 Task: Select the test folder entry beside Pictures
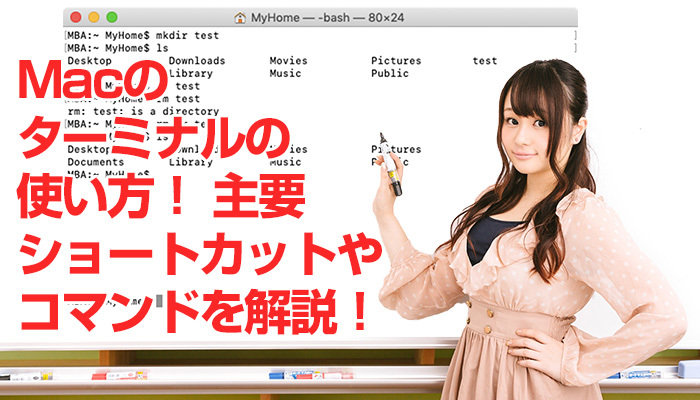pos(485,61)
